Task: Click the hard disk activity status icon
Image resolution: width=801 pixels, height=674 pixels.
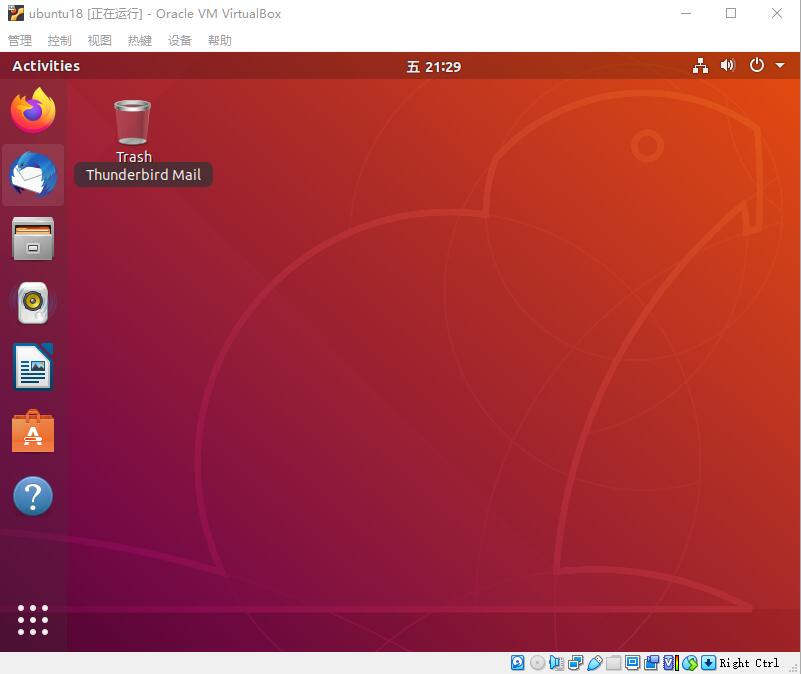Action: pos(517,663)
